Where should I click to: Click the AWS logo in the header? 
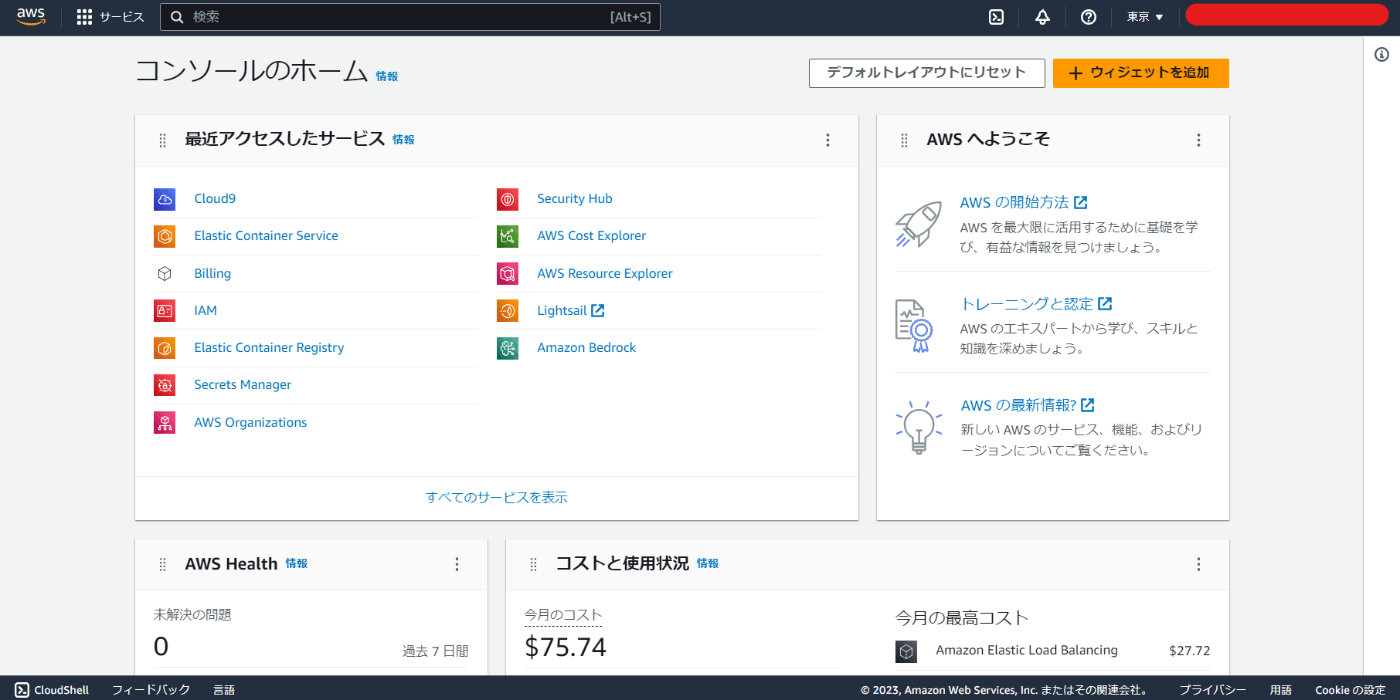click(x=31, y=16)
